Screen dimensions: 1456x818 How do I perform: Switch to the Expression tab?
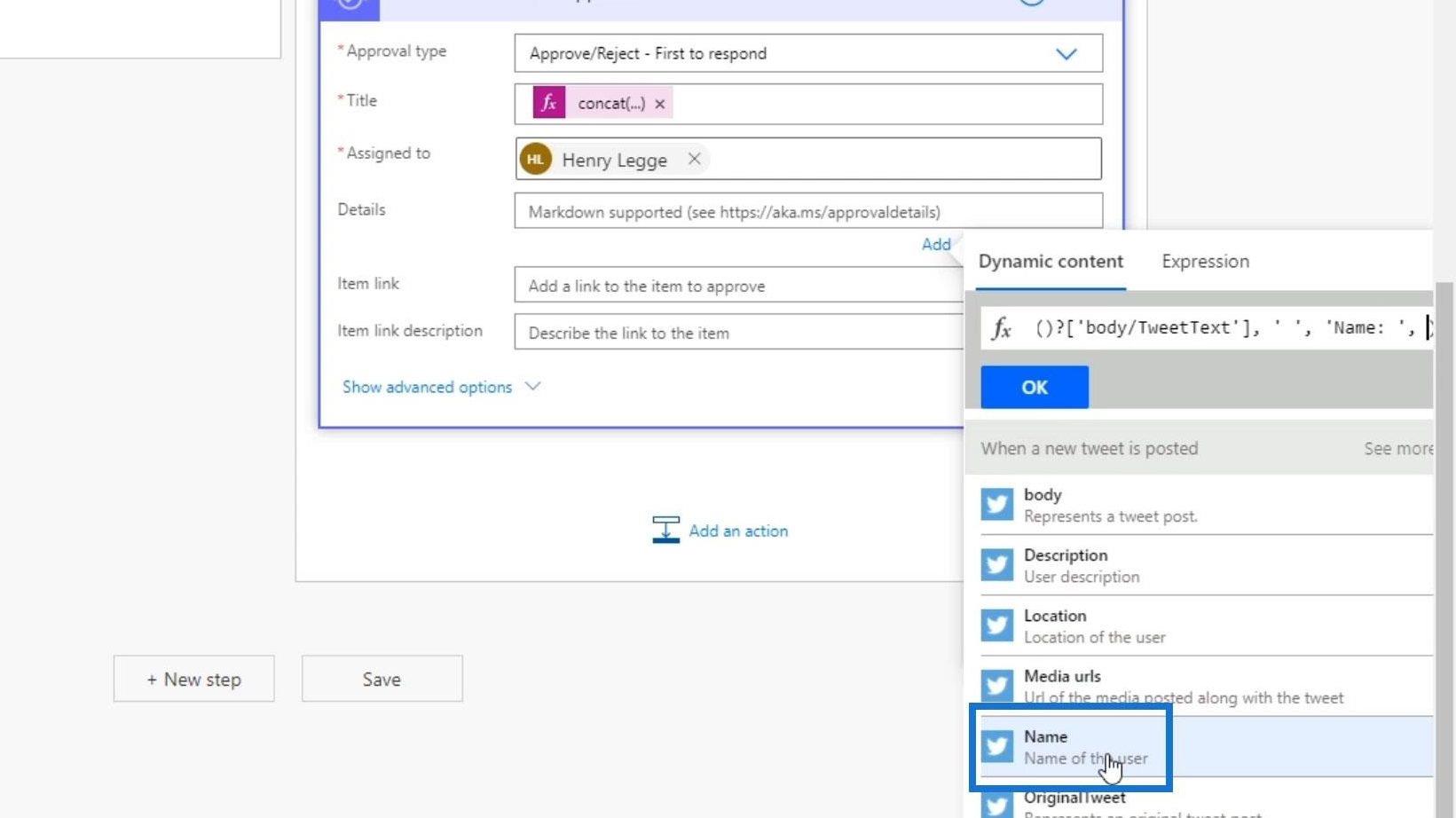coord(1205,262)
